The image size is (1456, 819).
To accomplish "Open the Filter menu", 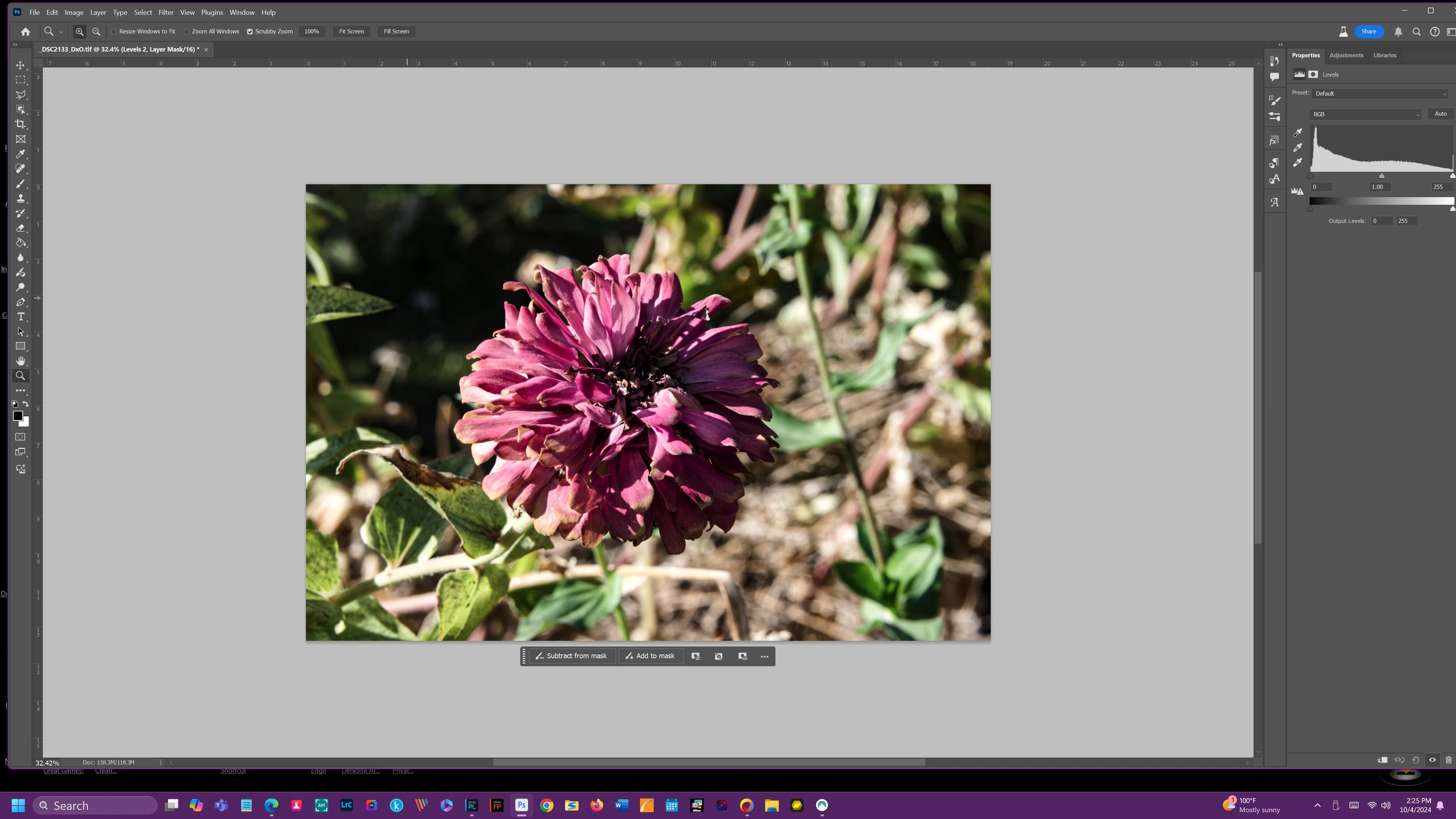I will 166,13.
